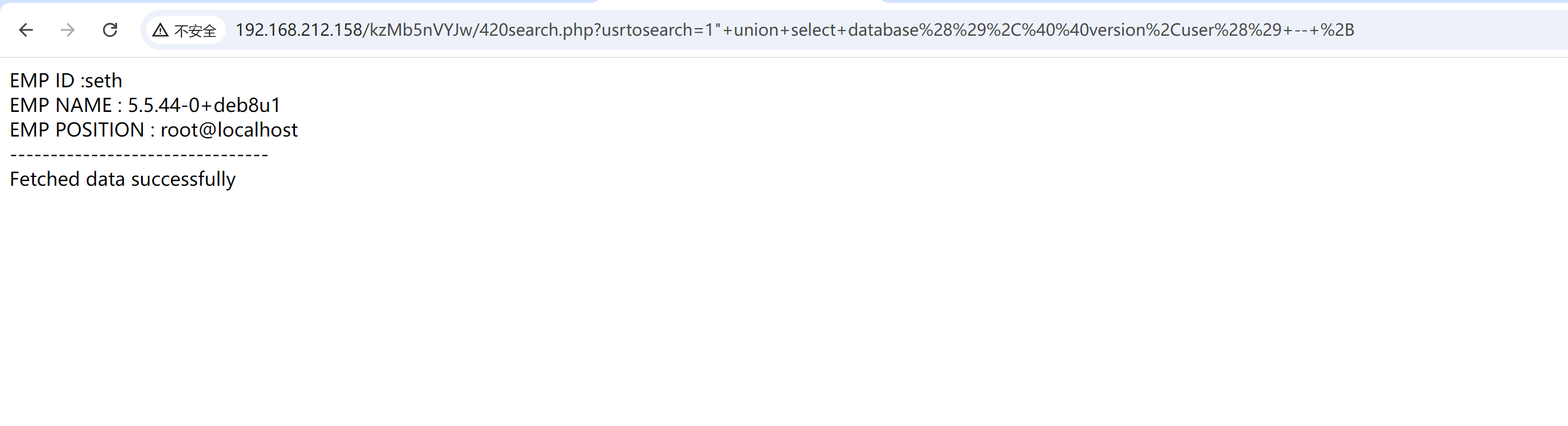
Task: Go back to the previous page
Action: click(26, 30)
